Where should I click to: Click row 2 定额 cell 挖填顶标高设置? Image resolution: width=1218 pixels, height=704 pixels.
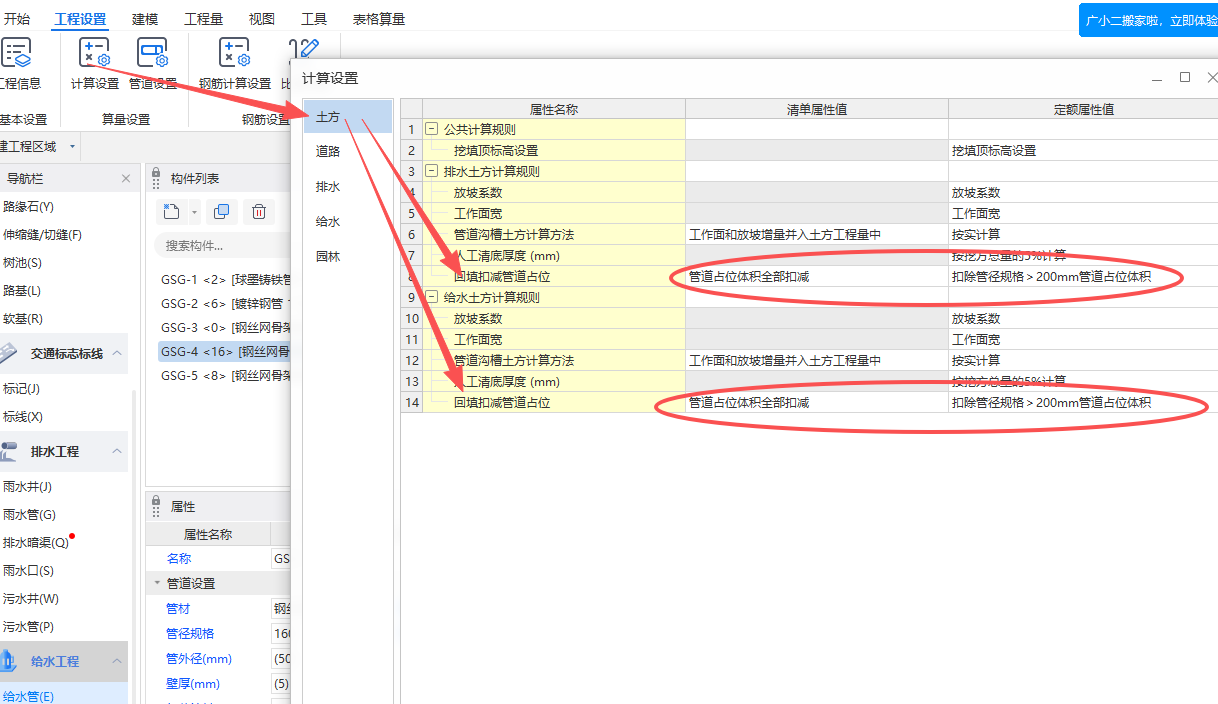(1083, 150)
